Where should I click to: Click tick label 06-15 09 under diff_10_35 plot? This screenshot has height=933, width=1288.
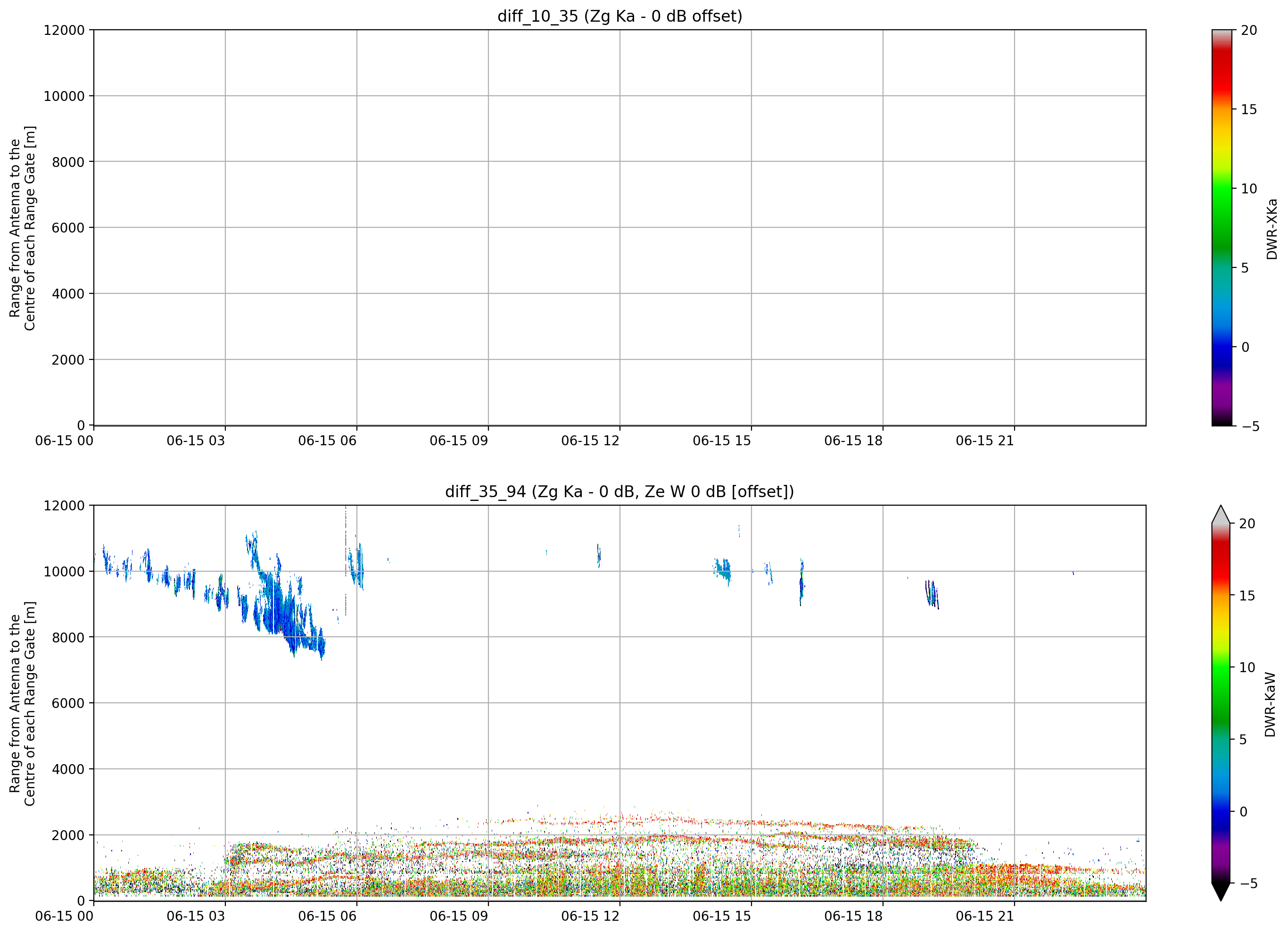click(x=459, y=441)
